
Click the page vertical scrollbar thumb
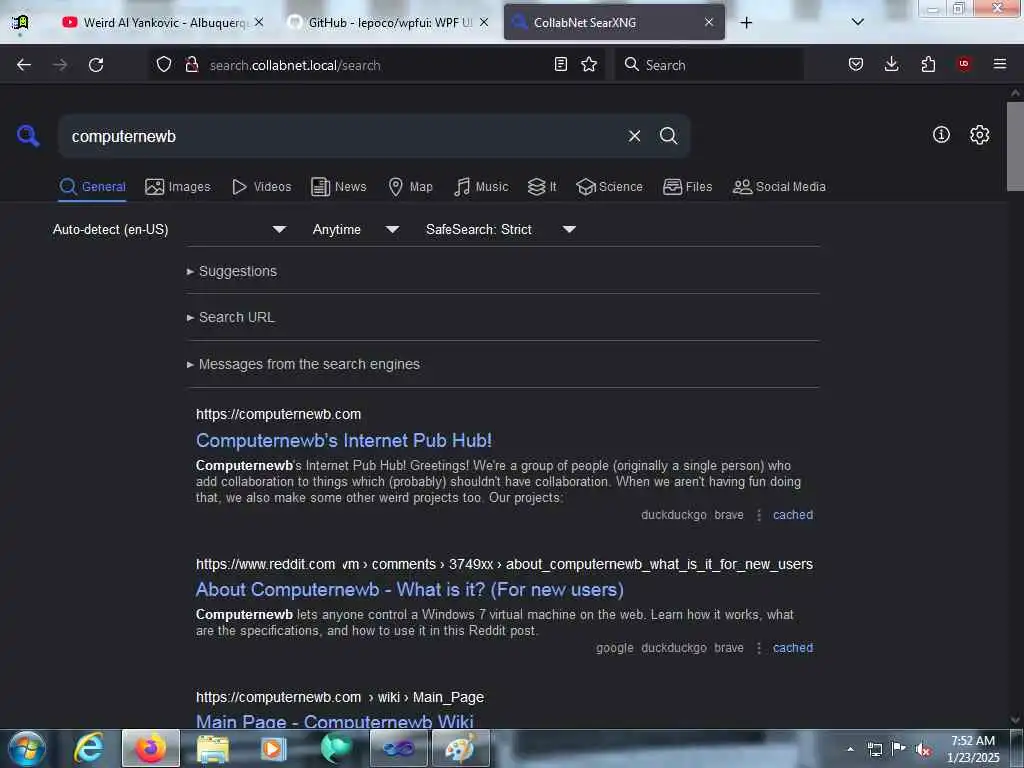[1015, 146]
